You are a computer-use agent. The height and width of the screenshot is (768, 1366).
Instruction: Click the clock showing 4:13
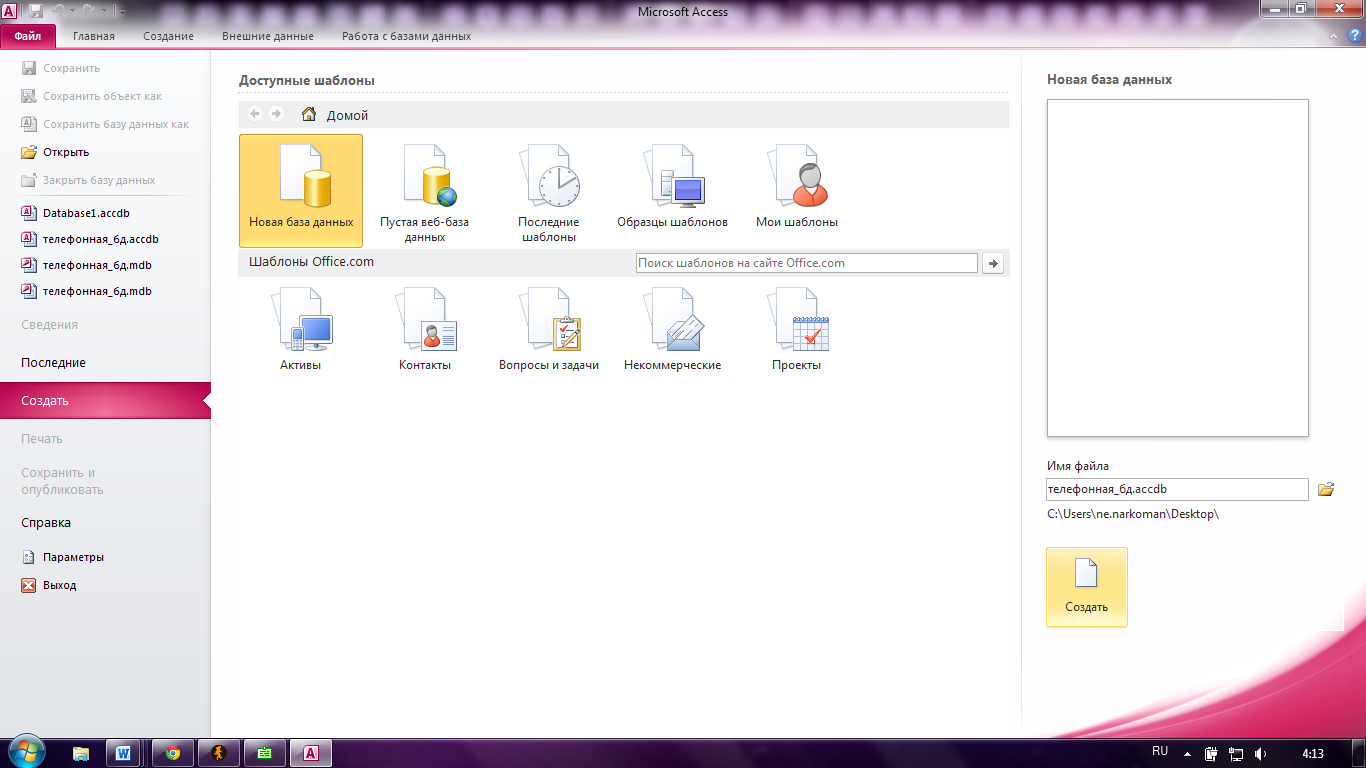(x=1313, y=753)
